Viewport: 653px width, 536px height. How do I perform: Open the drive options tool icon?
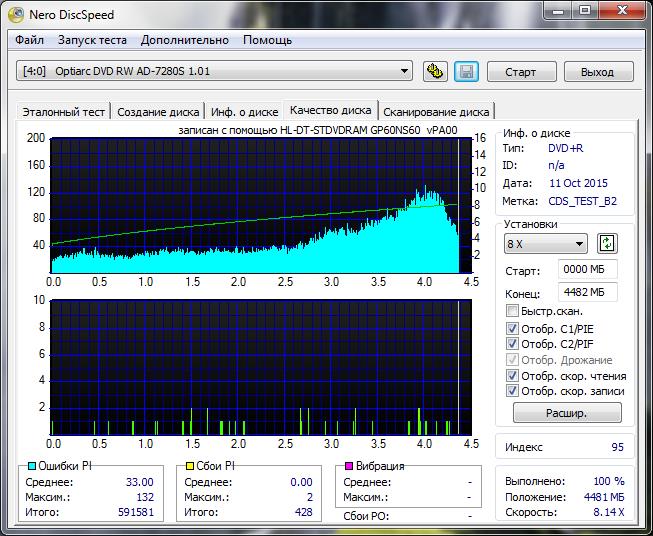pos(434,71)
